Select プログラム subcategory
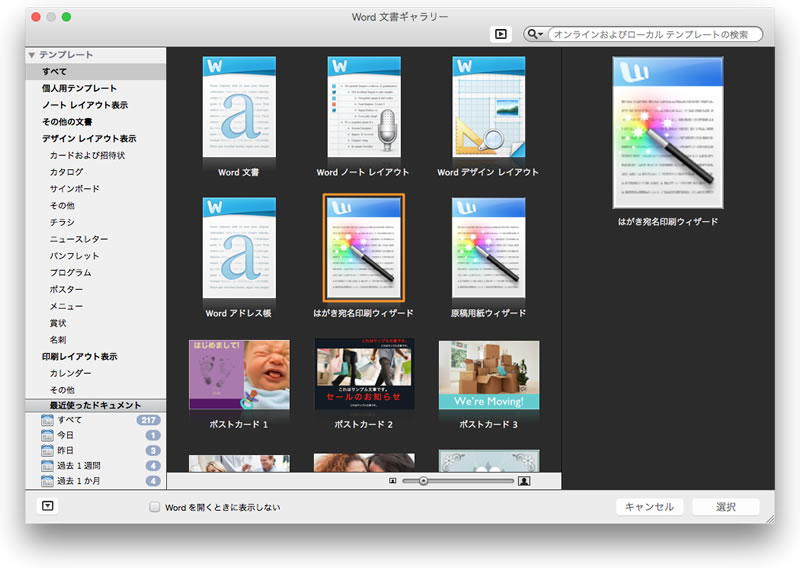The height and width of the screenshot is (568, 800). click(x=70, y=273)
